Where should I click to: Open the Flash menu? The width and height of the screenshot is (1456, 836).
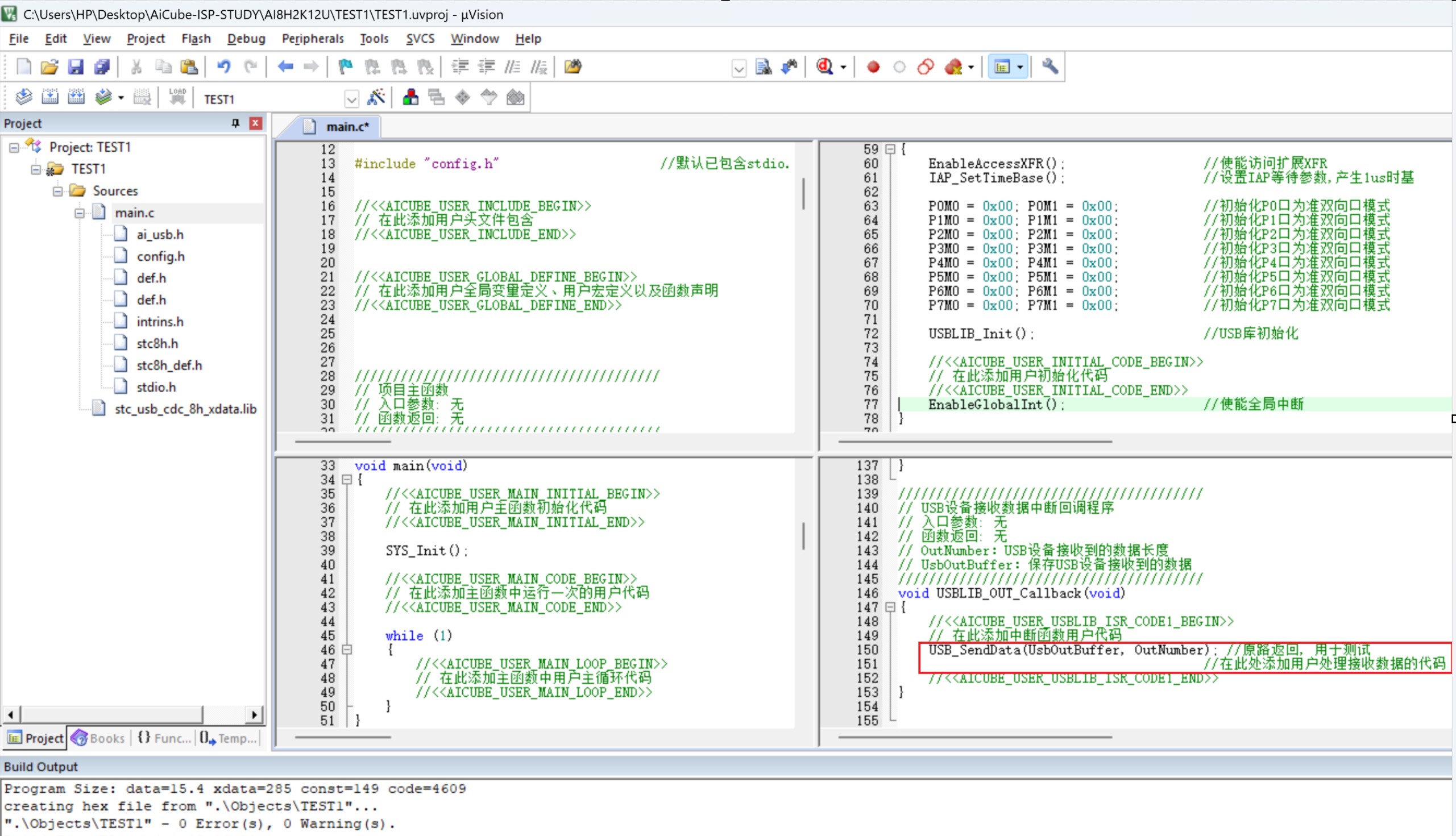click(196, 39)
